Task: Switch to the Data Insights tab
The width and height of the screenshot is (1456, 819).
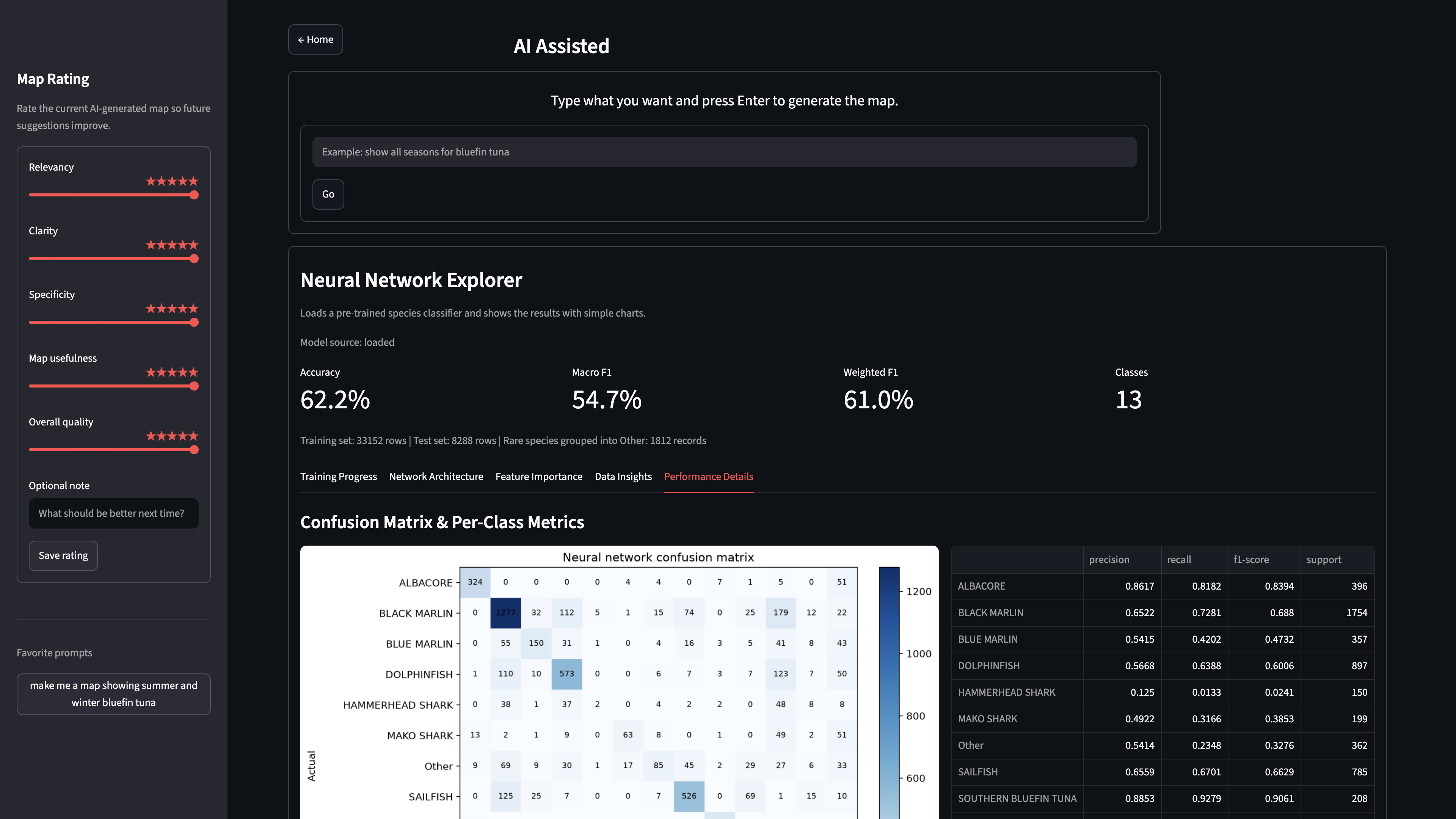Action: coord(623,477)
